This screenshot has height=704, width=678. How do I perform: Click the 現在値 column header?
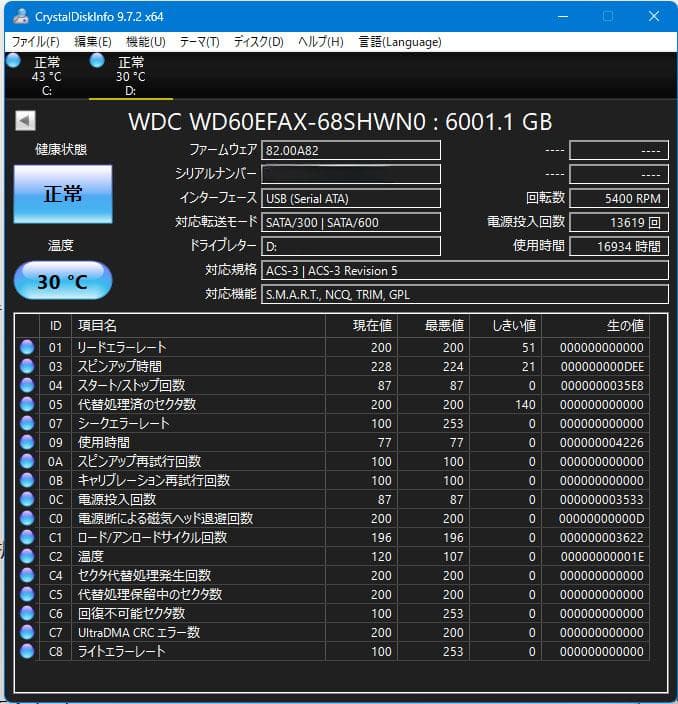click(361, 326)
